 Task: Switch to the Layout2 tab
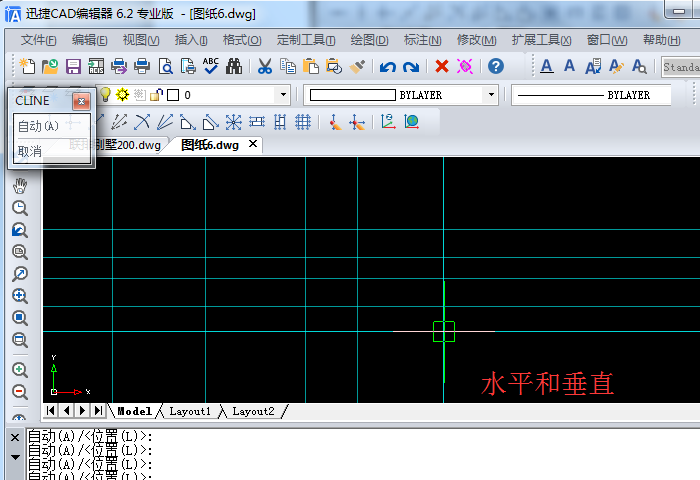[253, 411]
